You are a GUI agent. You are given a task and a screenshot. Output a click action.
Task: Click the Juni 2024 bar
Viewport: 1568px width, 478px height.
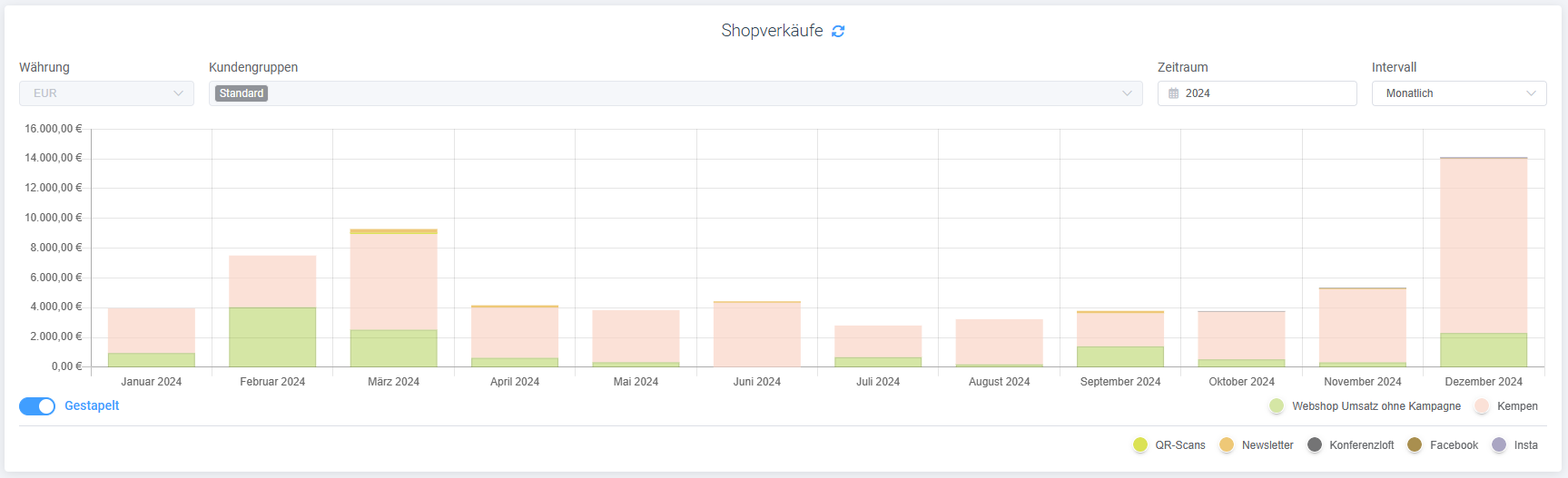coord(756,335)
